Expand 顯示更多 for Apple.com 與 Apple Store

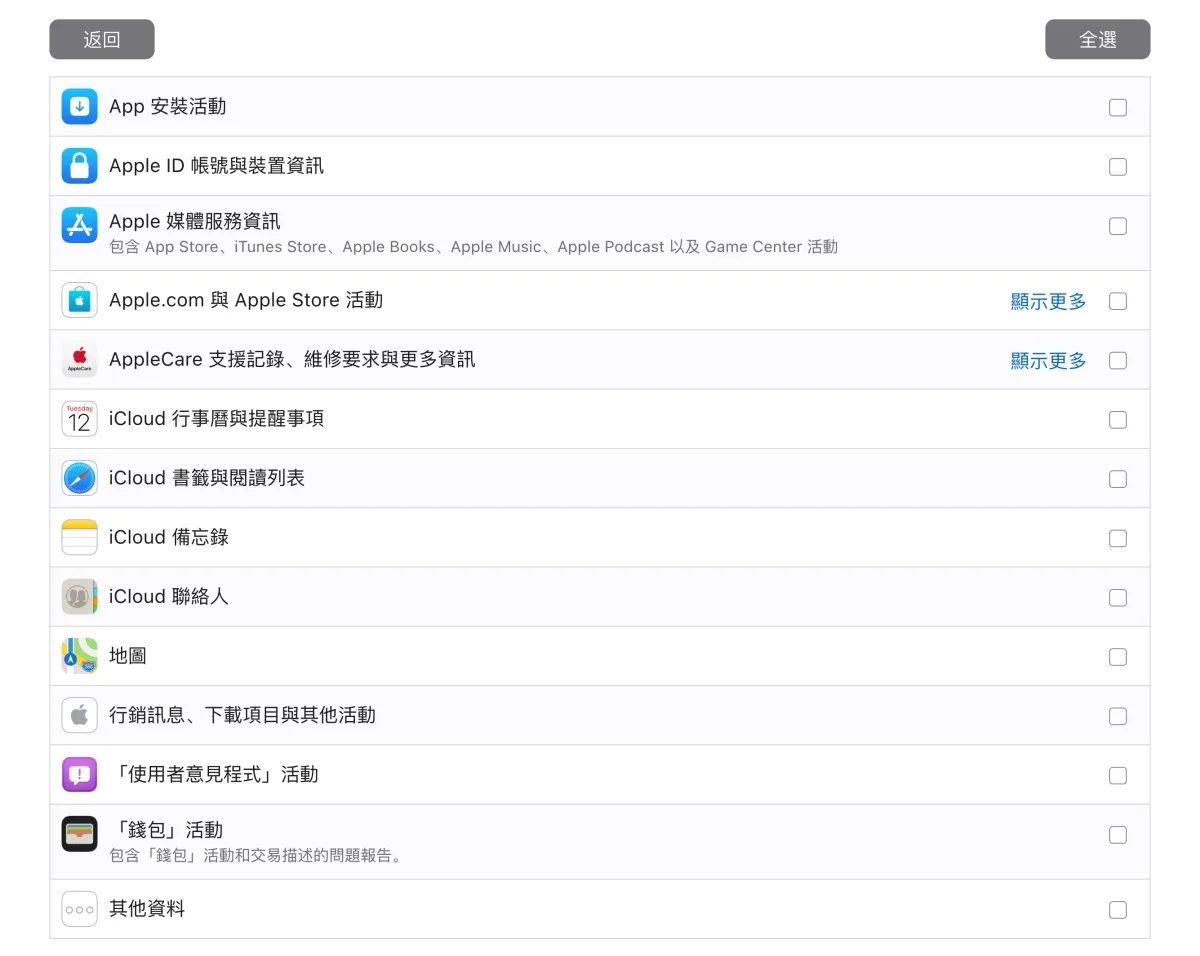coord(1048,301)
